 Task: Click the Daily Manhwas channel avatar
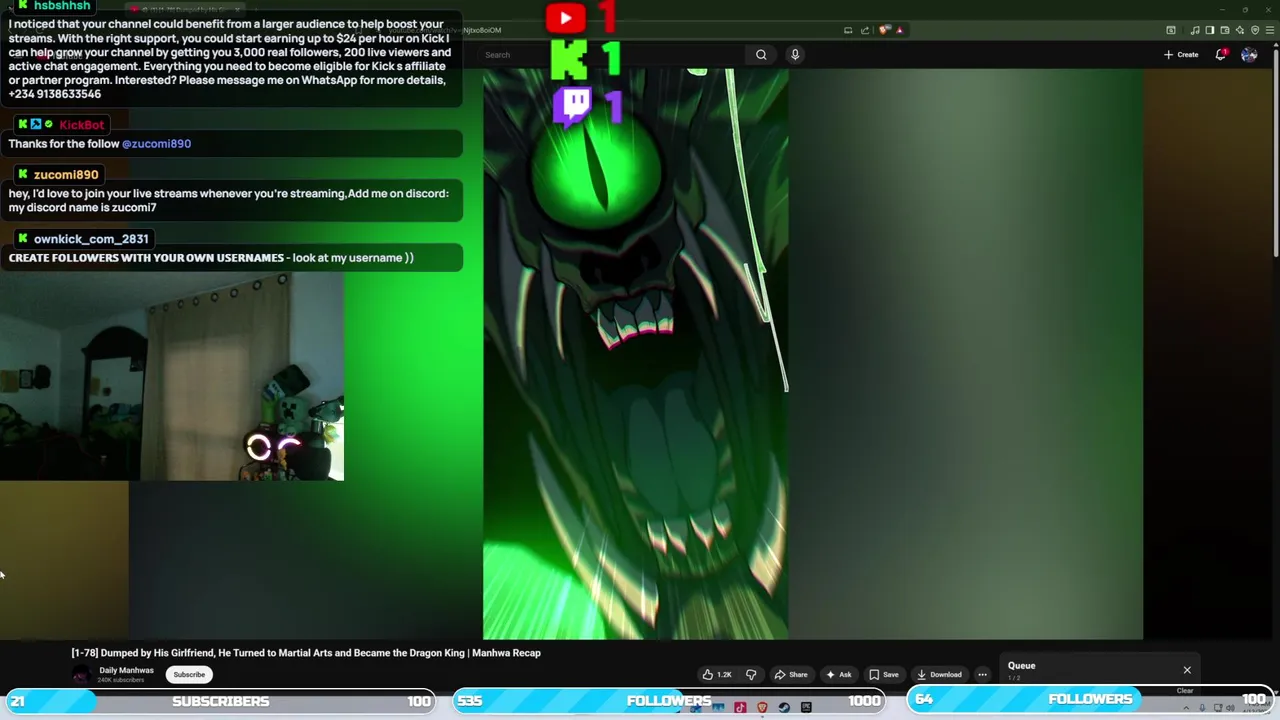coord(81,675)
